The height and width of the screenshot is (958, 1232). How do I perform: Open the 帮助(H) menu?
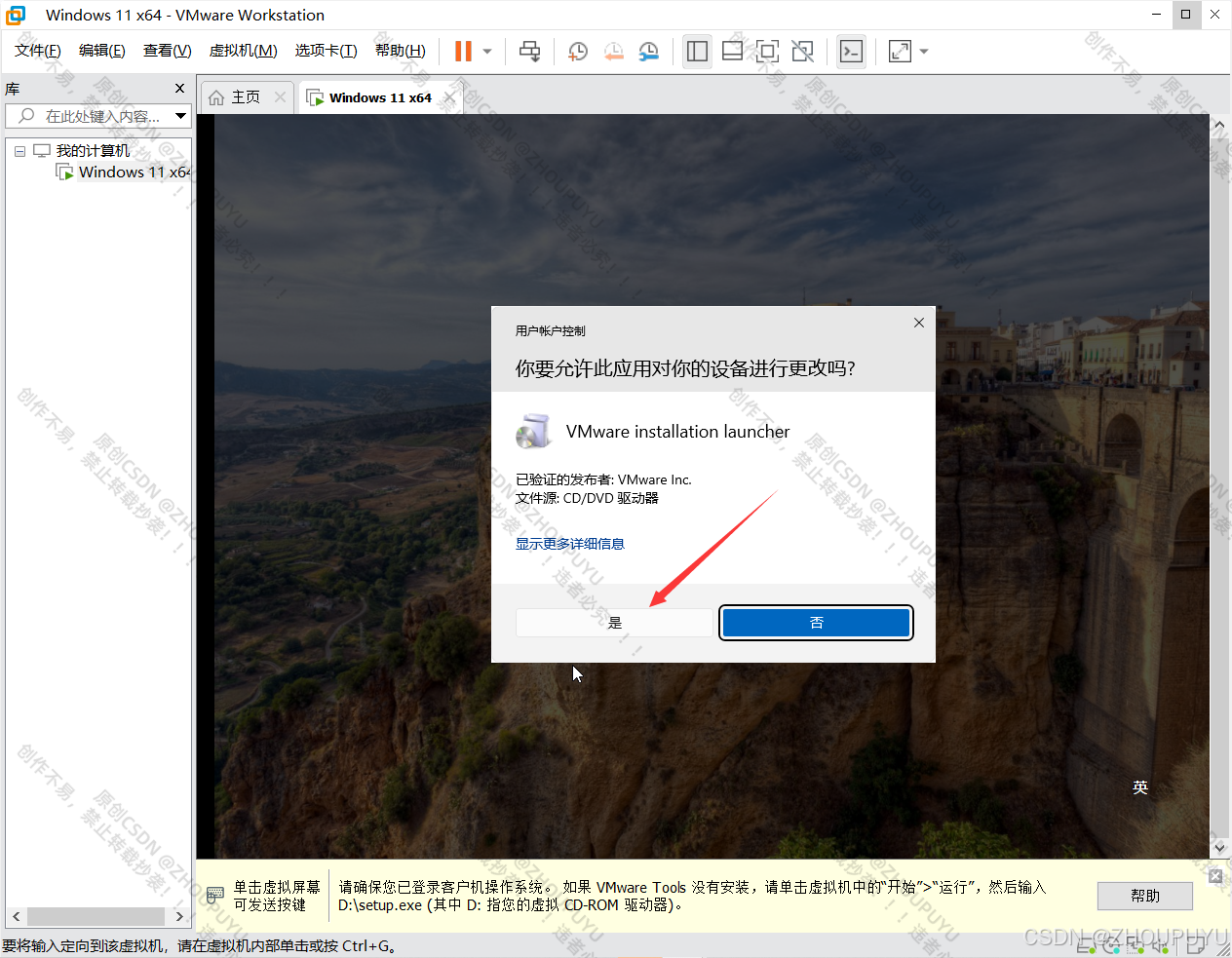(400, 51)
